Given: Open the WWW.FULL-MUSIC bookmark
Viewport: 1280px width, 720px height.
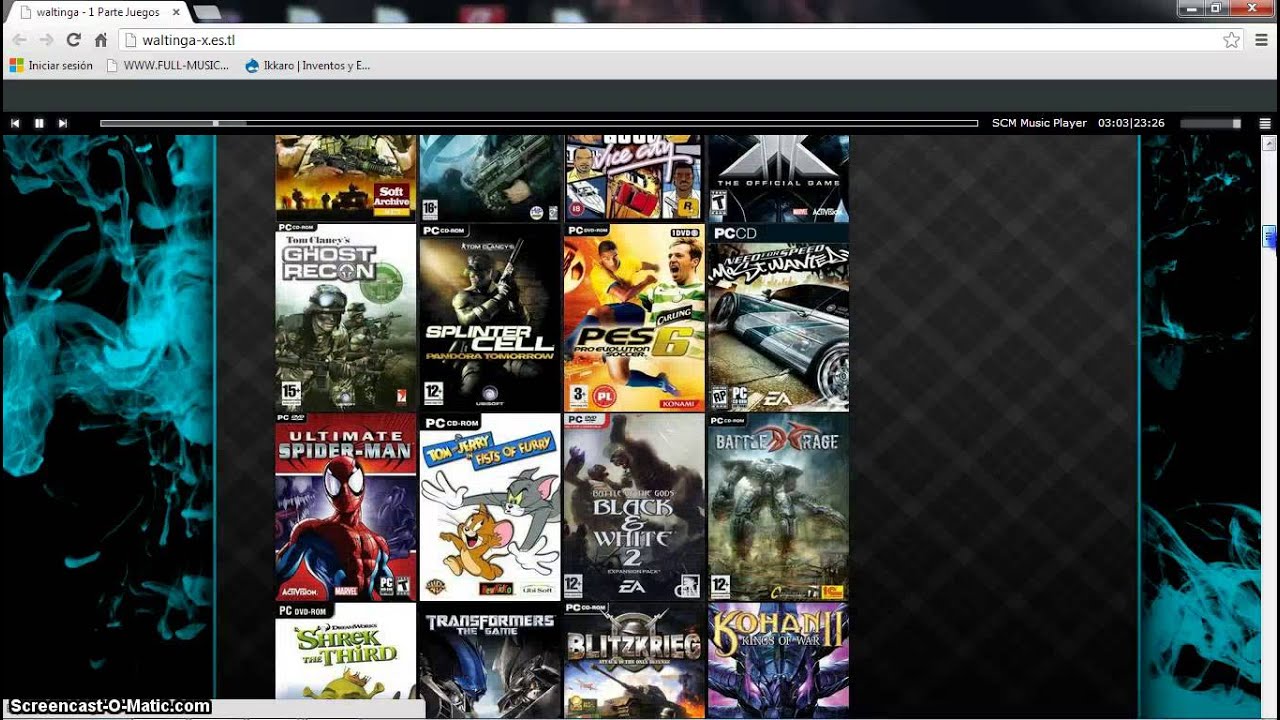Looking at the screenshot, I should pyautogui.click(x=168, y=66).
